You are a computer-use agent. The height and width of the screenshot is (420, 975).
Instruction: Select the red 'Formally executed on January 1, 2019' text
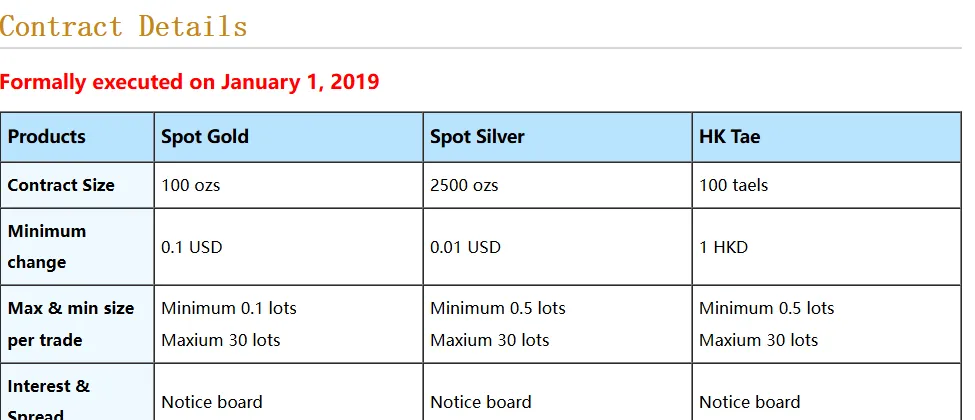point(190,82)
